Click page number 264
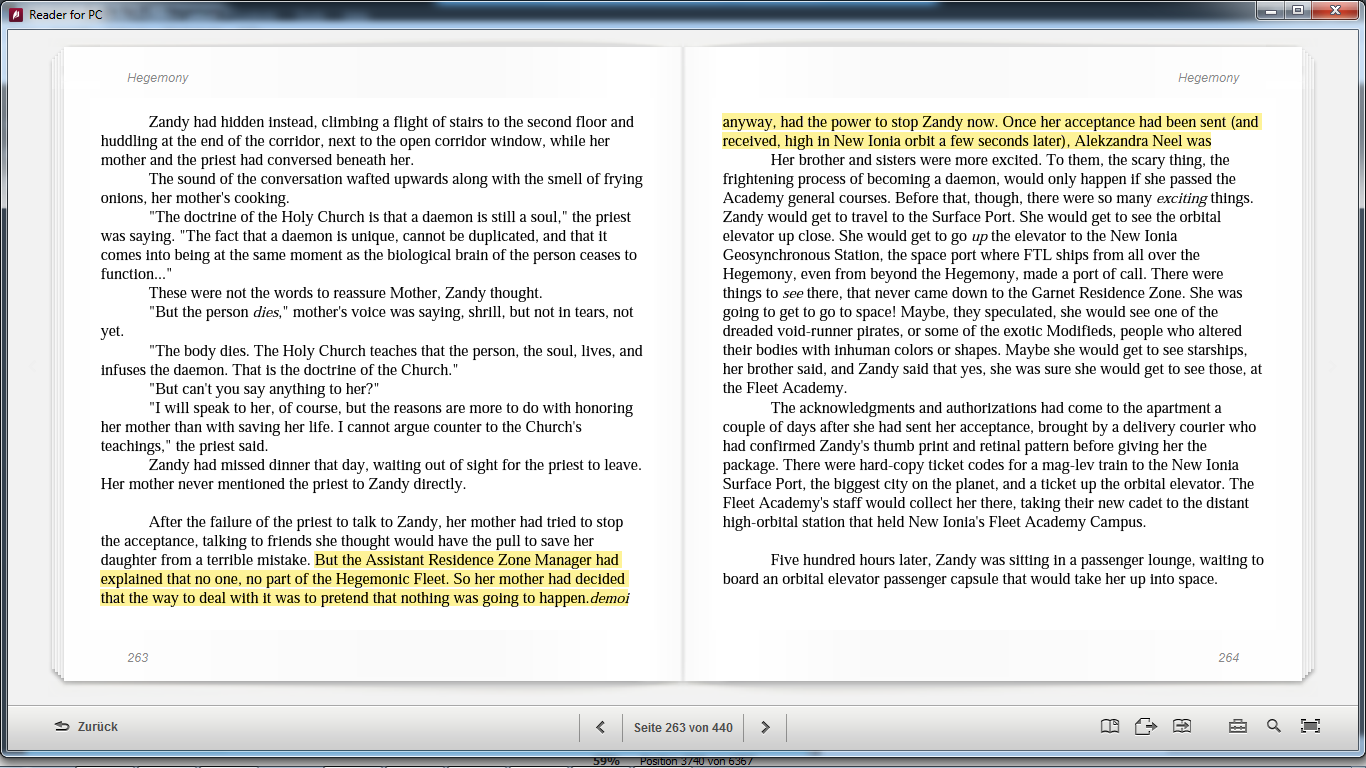This screenshot has width=1366, height=768. (x=1228, y=657)
